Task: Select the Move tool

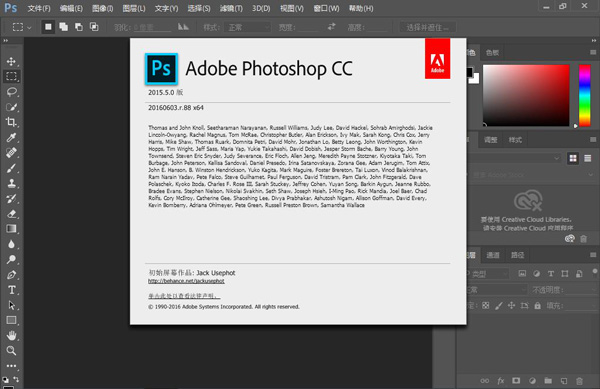Action: click(x=11, y=61)
